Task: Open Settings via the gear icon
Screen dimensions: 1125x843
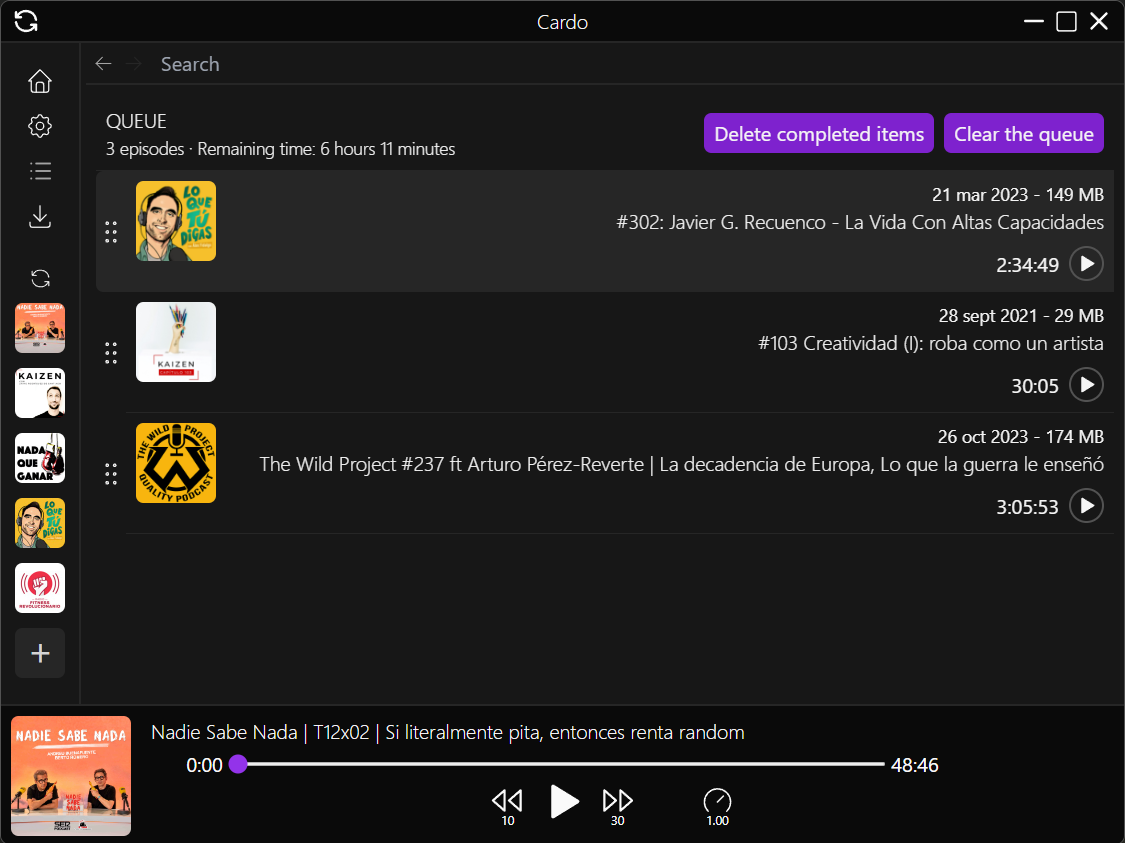Action: (x=39, y=126)
